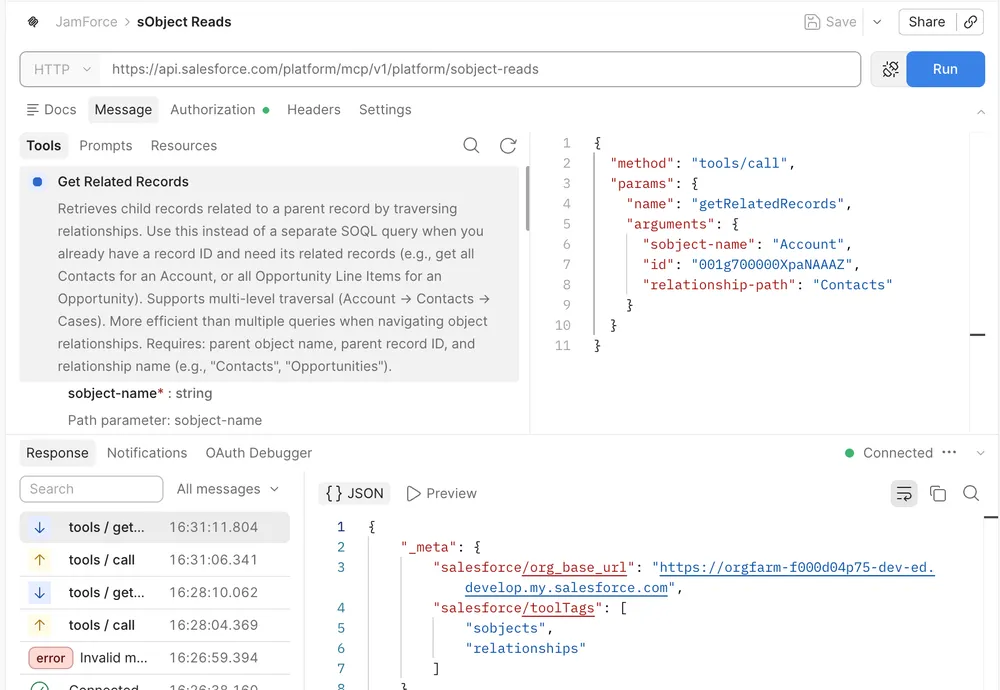Copy the response body
This screenshot has width=1000, height=690.
click(x=938, y=494)
